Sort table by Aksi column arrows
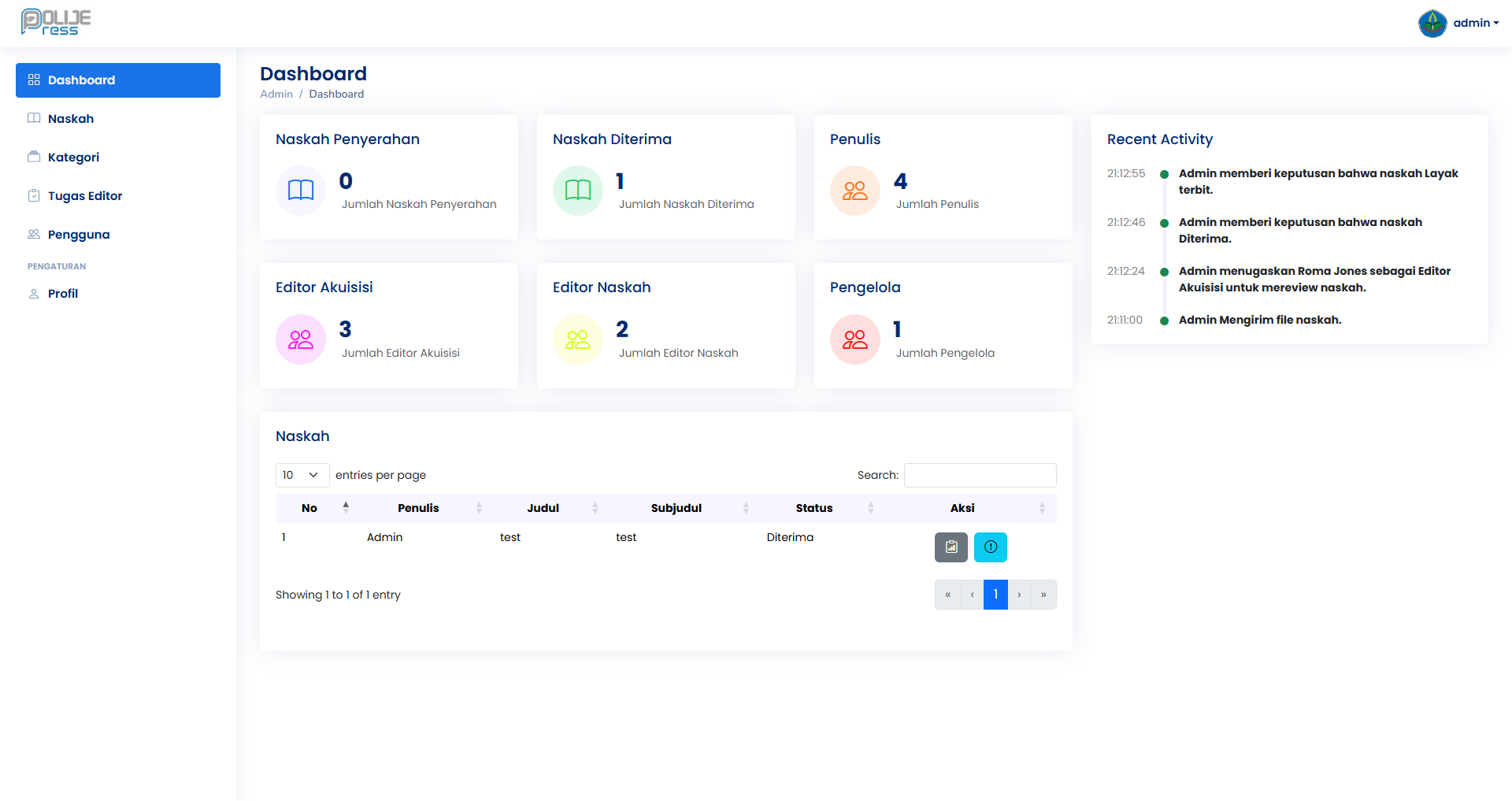 click(1042, 508)
